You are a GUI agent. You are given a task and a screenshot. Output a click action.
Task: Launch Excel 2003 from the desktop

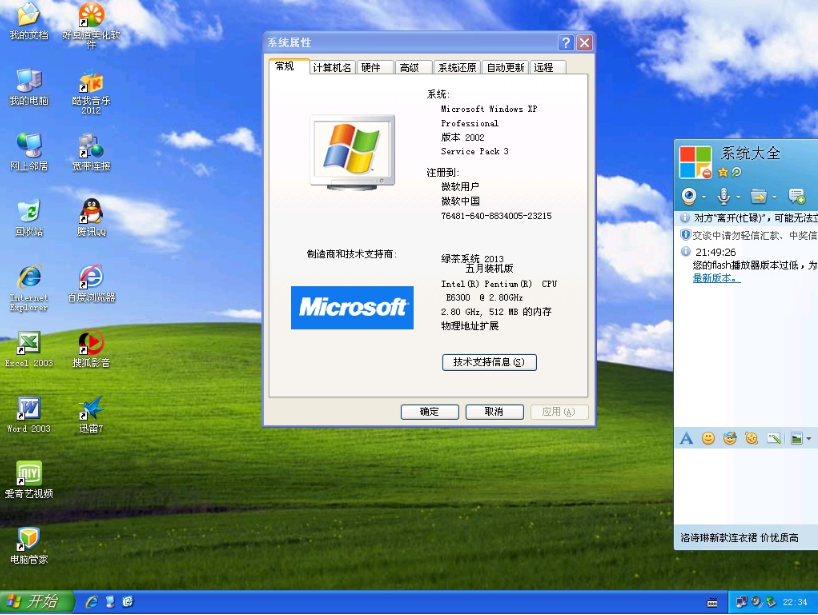[x=29, y=344]
